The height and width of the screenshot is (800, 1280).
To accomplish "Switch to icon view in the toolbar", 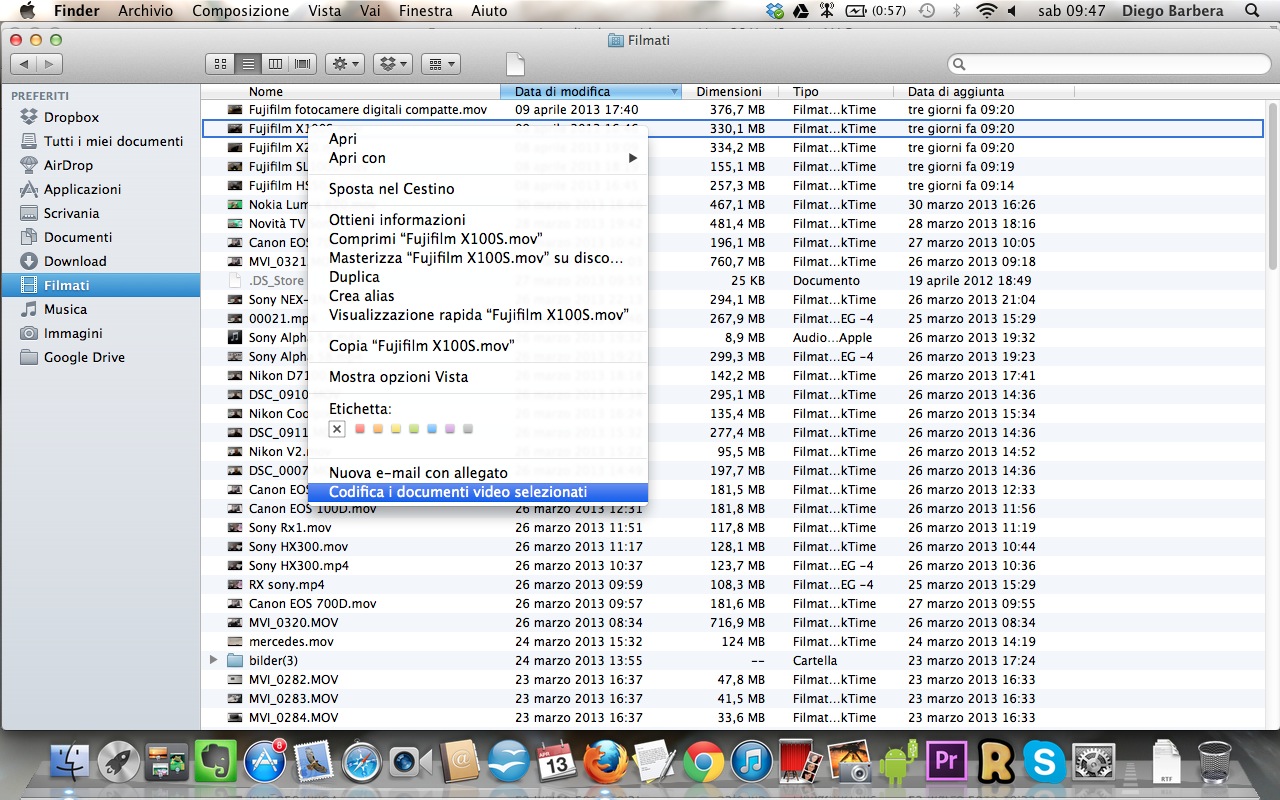I will [221, 63].
